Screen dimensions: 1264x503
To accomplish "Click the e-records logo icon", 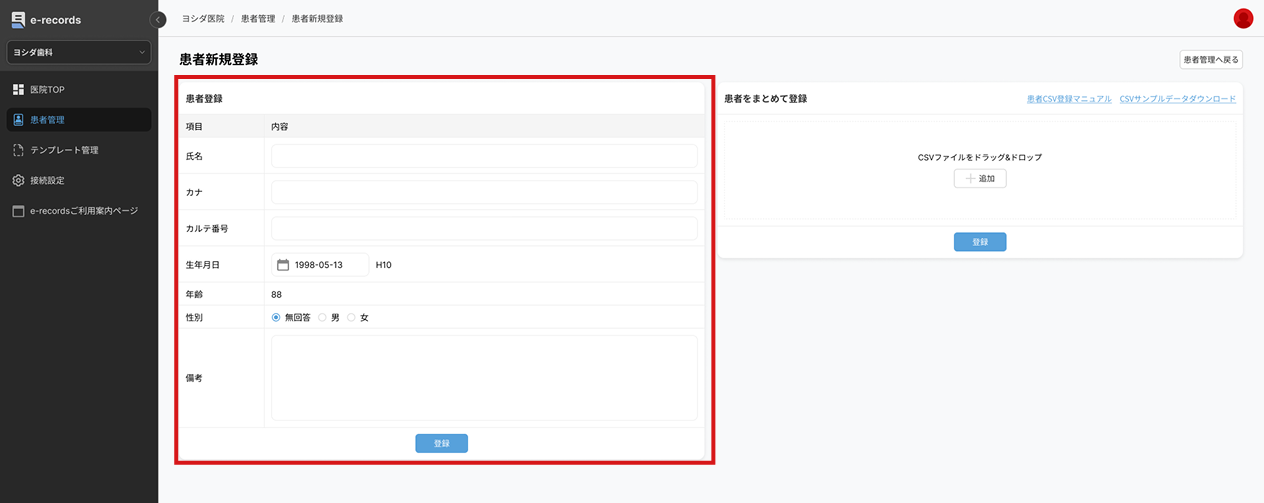I will click(x=18, y=19).
